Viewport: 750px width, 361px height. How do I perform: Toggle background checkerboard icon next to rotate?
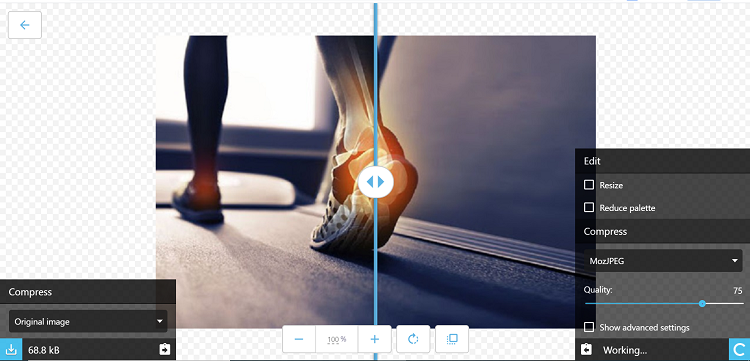pos(452,339)
